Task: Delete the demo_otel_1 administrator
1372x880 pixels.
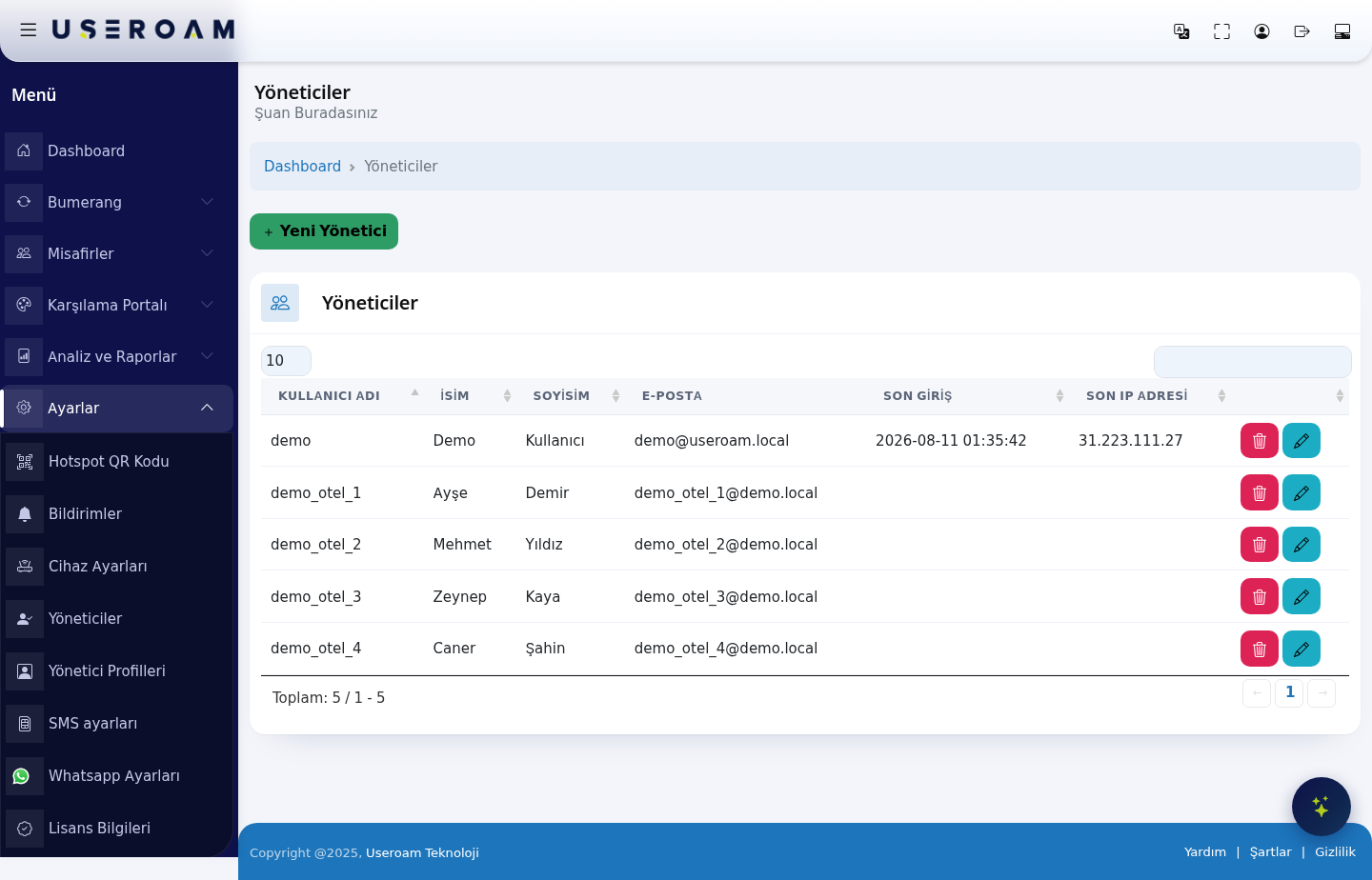Action: (x=1260, y=492)
